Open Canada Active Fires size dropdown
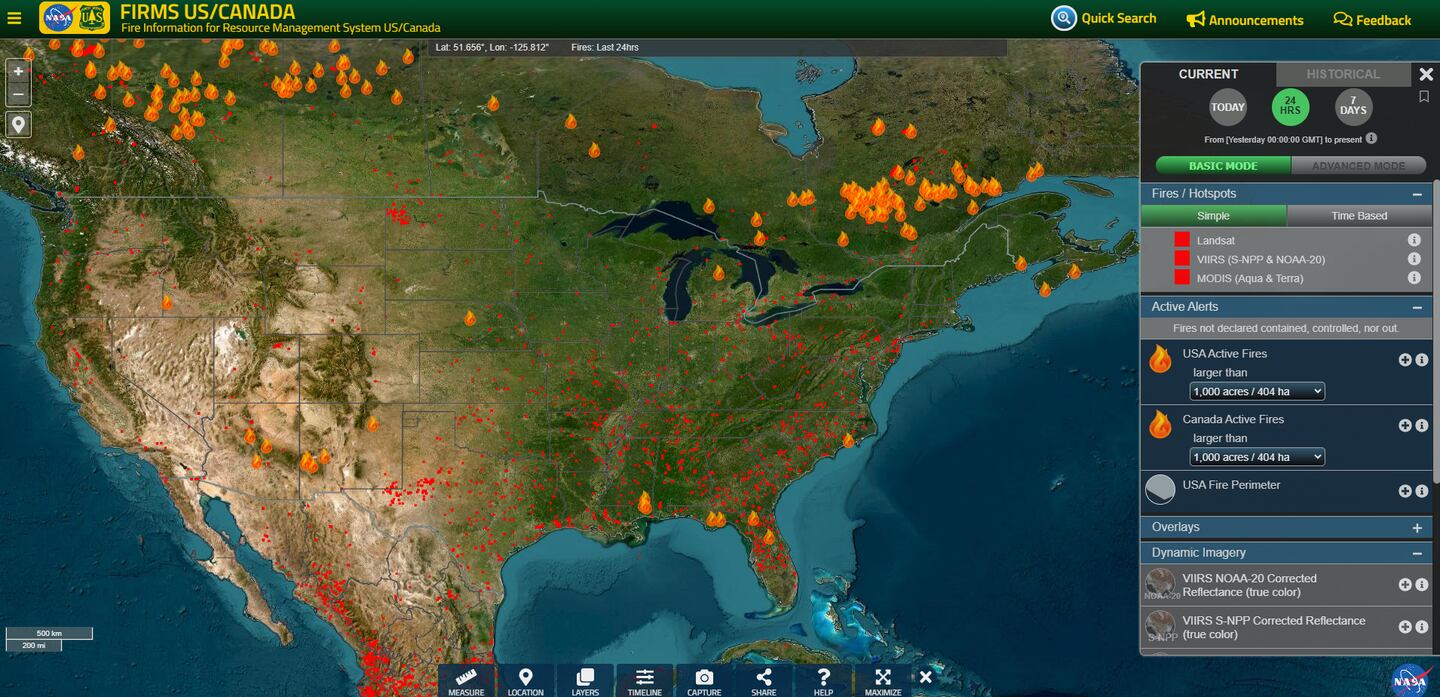Viewport: 1440px width, 697px height. tap(1257, 457)
